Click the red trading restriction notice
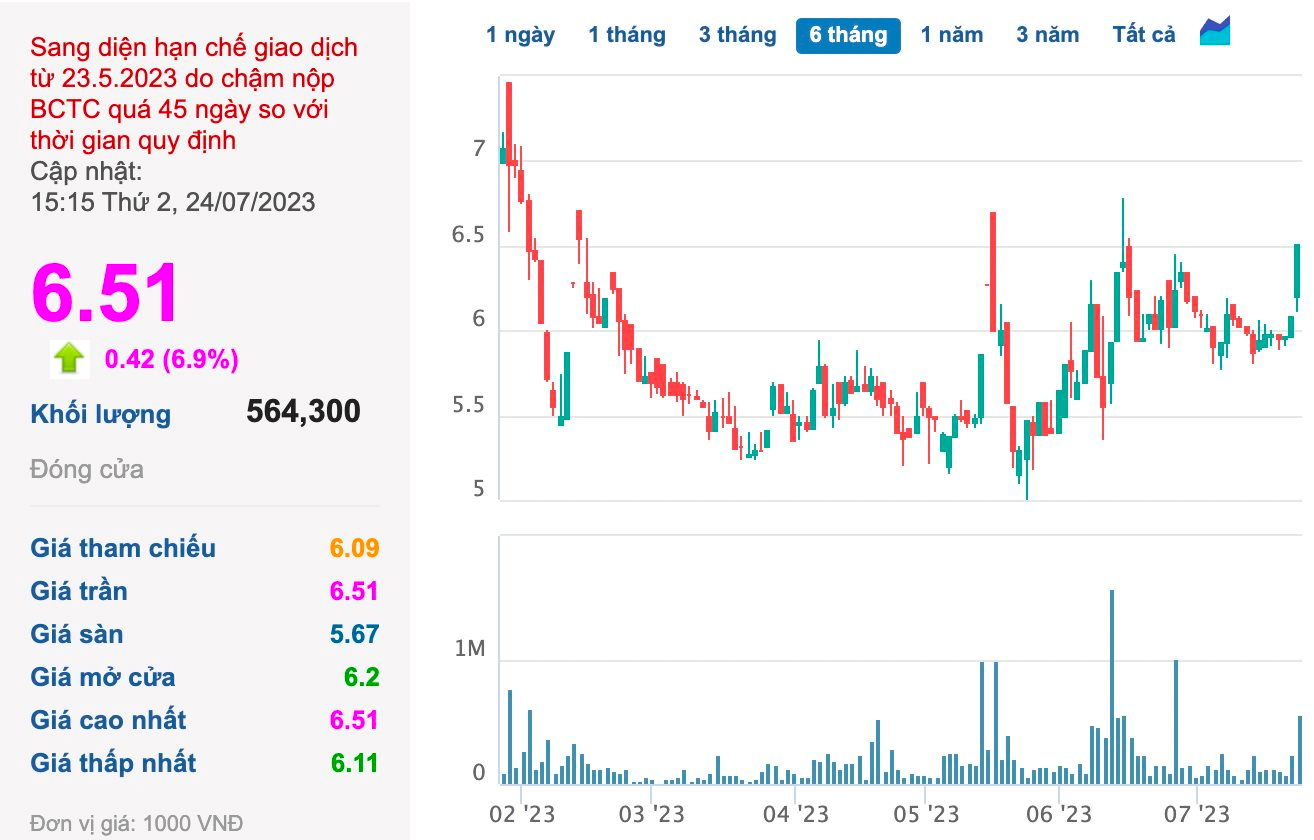The image size is (1314, 840). point(194,94)
